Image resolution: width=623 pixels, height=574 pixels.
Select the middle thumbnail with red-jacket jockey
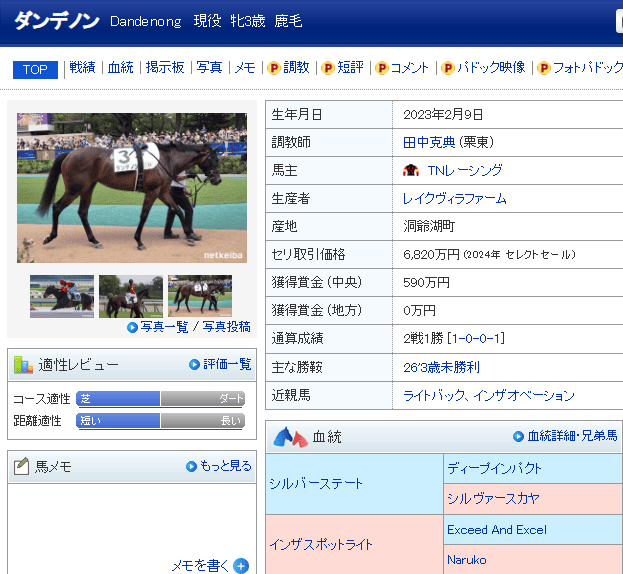pyautogui.click(x=131, y=296)
